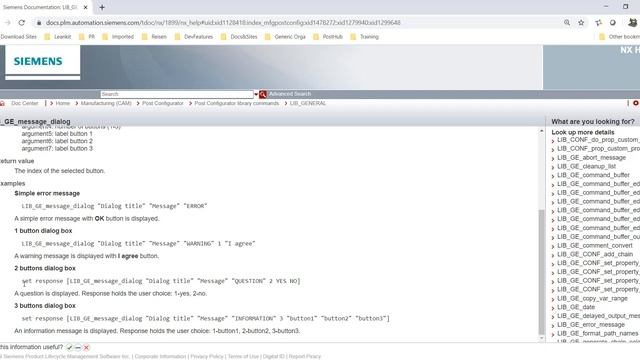Screen dimensions: 640x360
Task: Open the DevFeatures bookmark folder
Action: [x=194, y=37]
